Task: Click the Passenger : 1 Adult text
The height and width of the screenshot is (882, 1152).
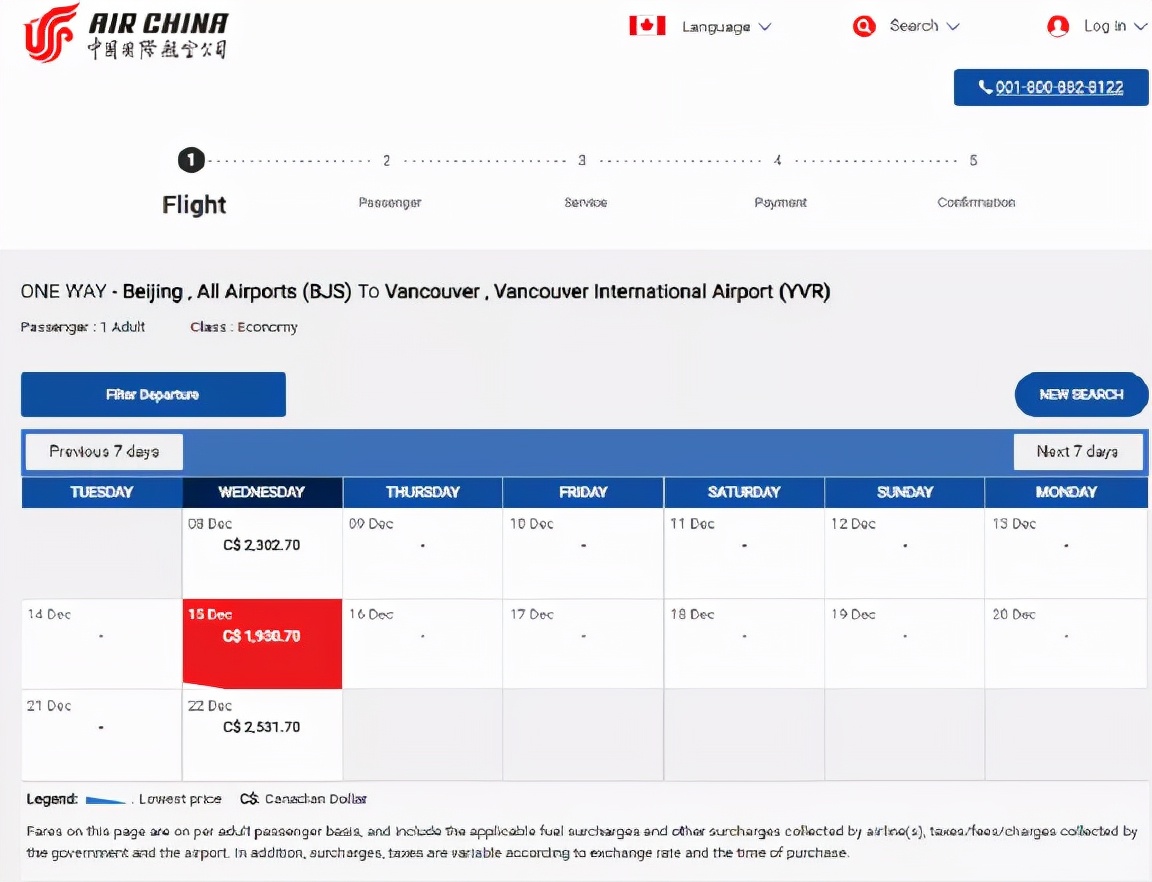Action: pos(82,327)
